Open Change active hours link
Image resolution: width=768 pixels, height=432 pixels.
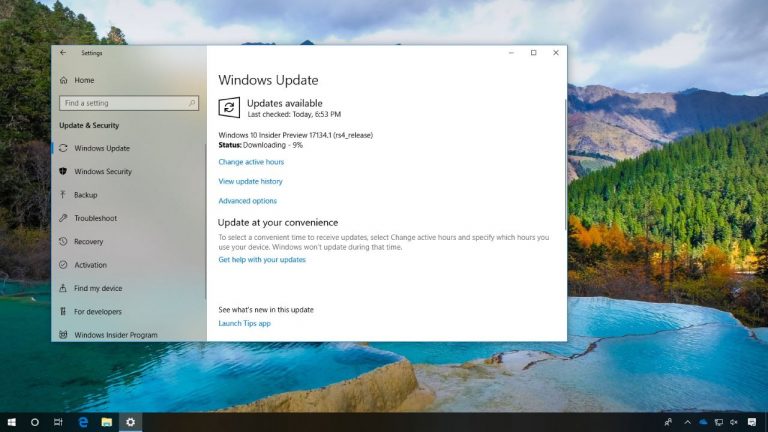pyautogui.click(x=251, y=162)
